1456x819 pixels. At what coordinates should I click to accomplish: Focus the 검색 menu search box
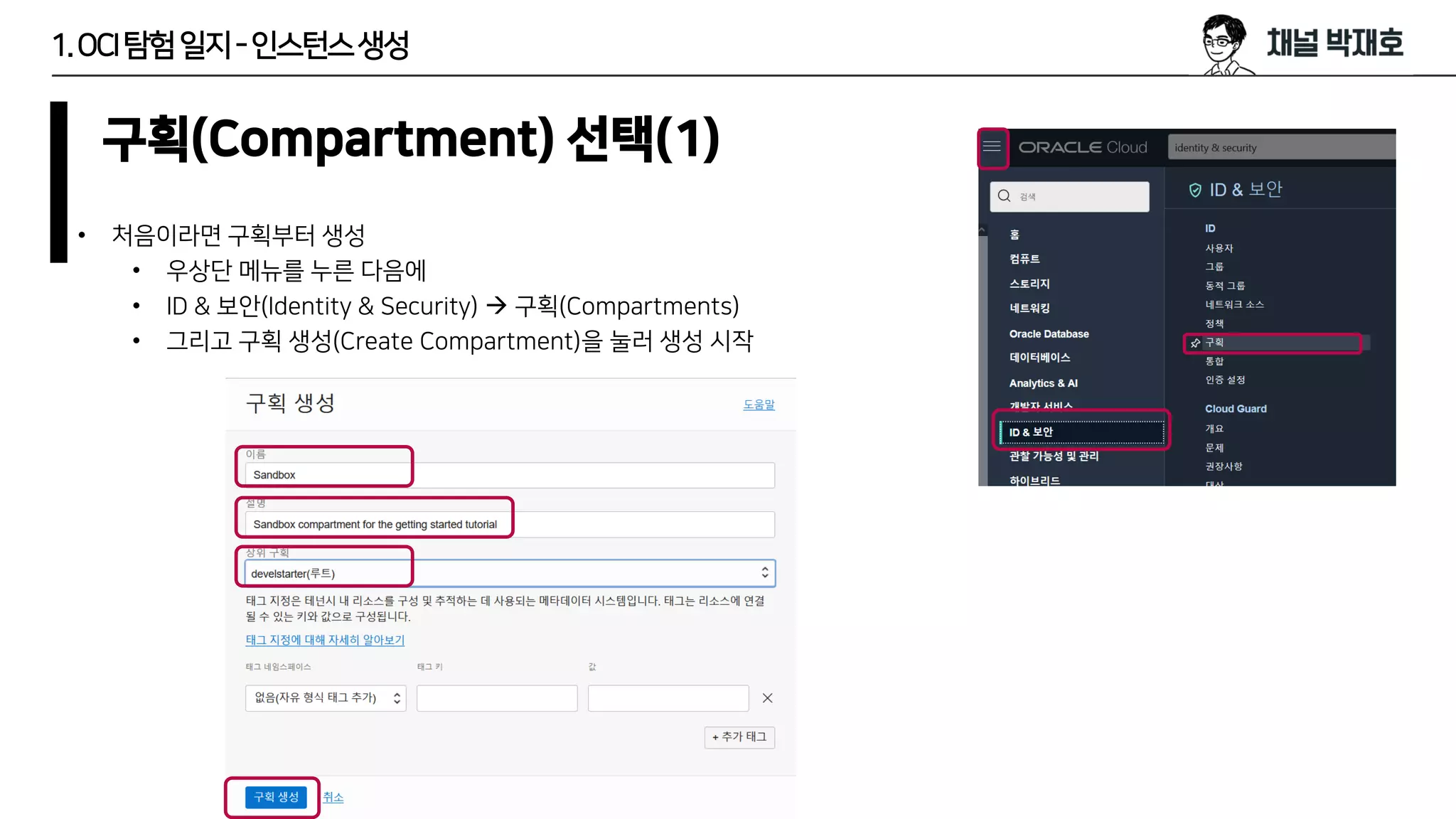tap(1069, 196)
